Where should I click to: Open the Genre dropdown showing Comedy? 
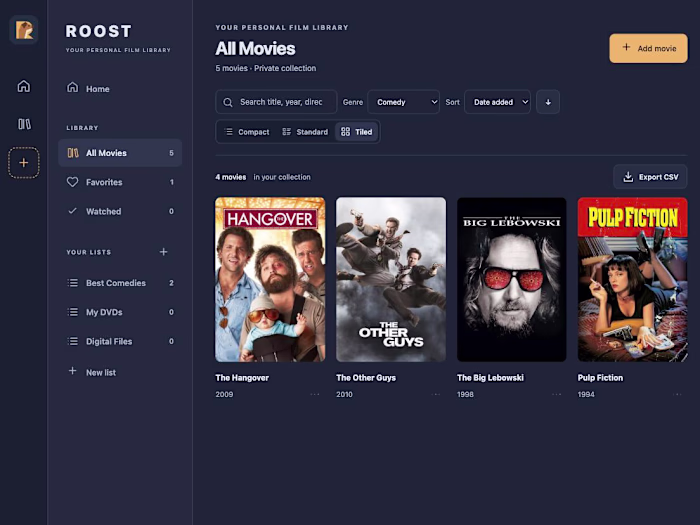click(x=403, y=102)
